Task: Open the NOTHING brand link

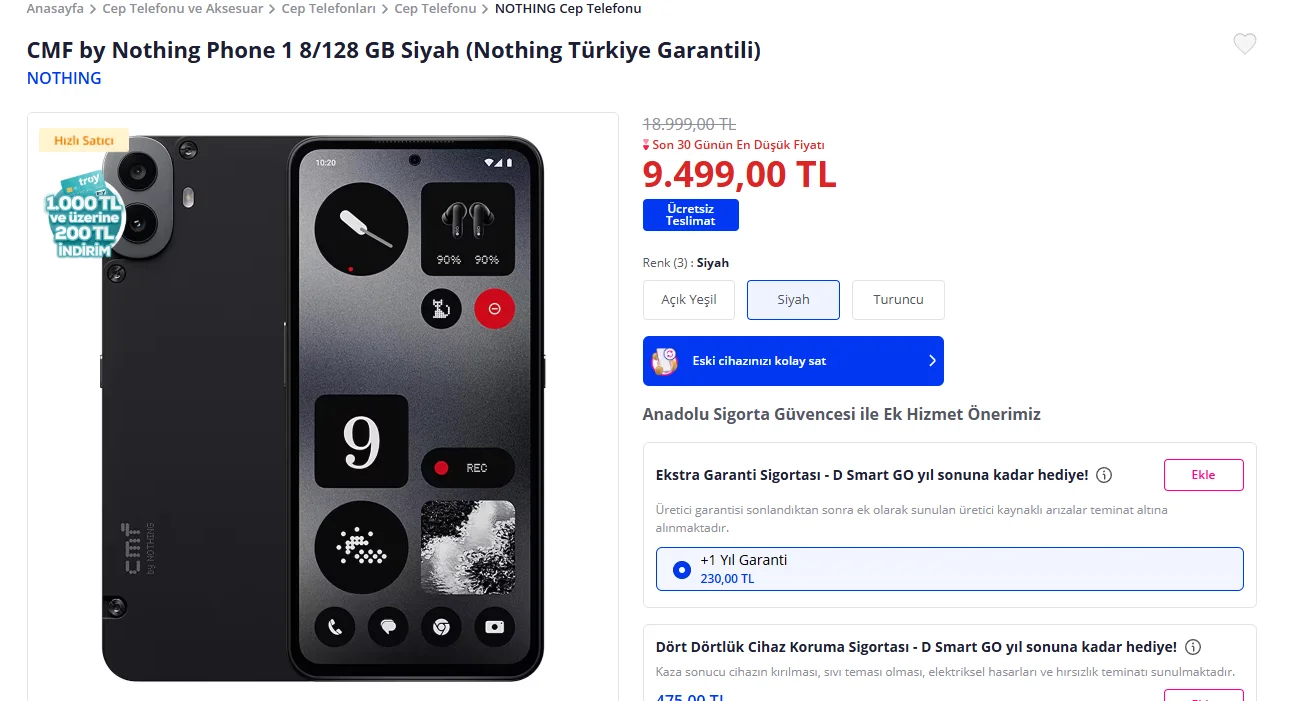Action: 64,78
